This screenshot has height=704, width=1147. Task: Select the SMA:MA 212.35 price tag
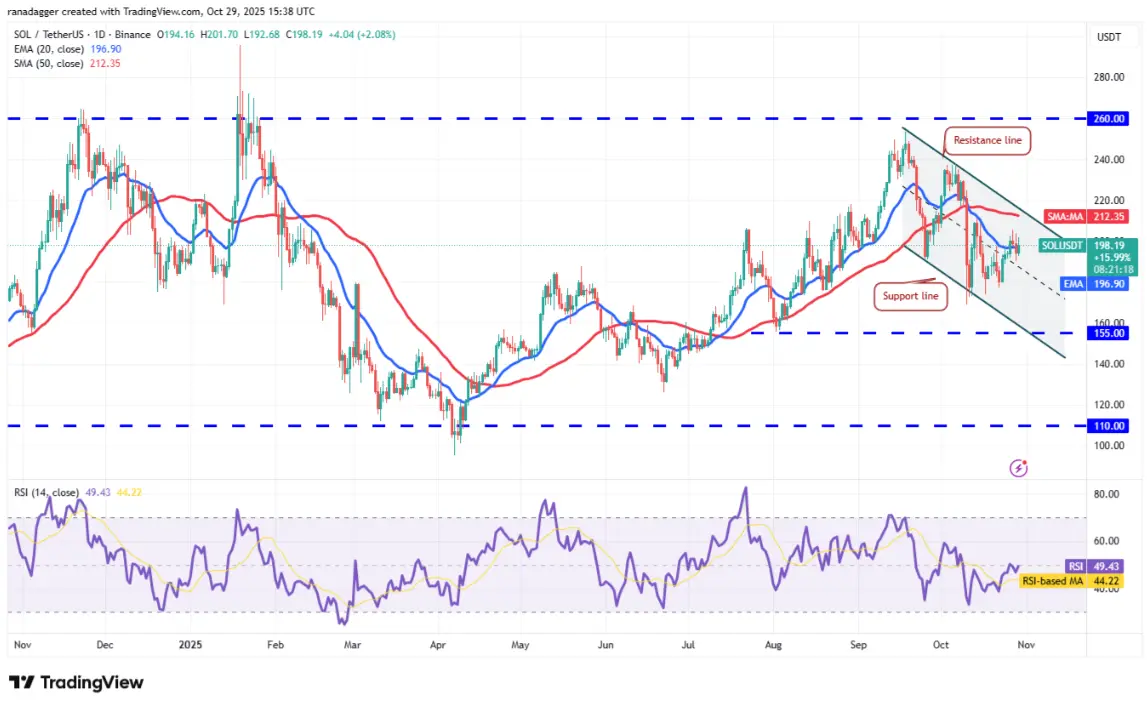coord(1086,217)
